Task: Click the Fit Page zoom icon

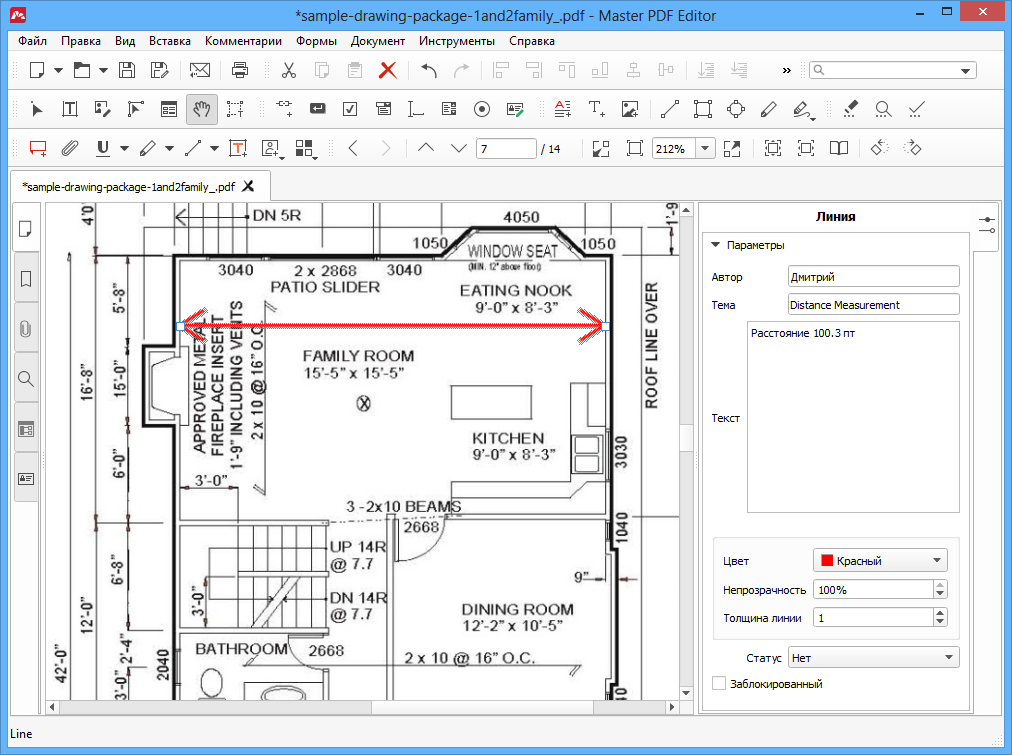Action: (634, 148)
